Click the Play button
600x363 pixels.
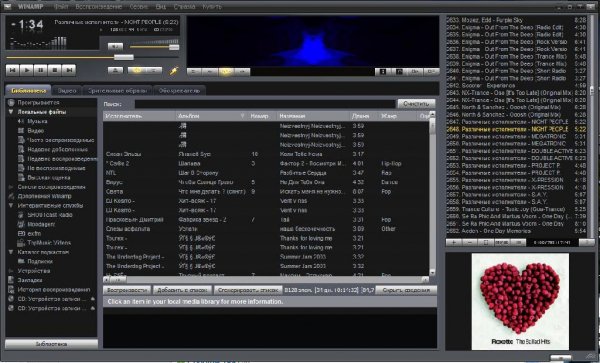[27, 70]
